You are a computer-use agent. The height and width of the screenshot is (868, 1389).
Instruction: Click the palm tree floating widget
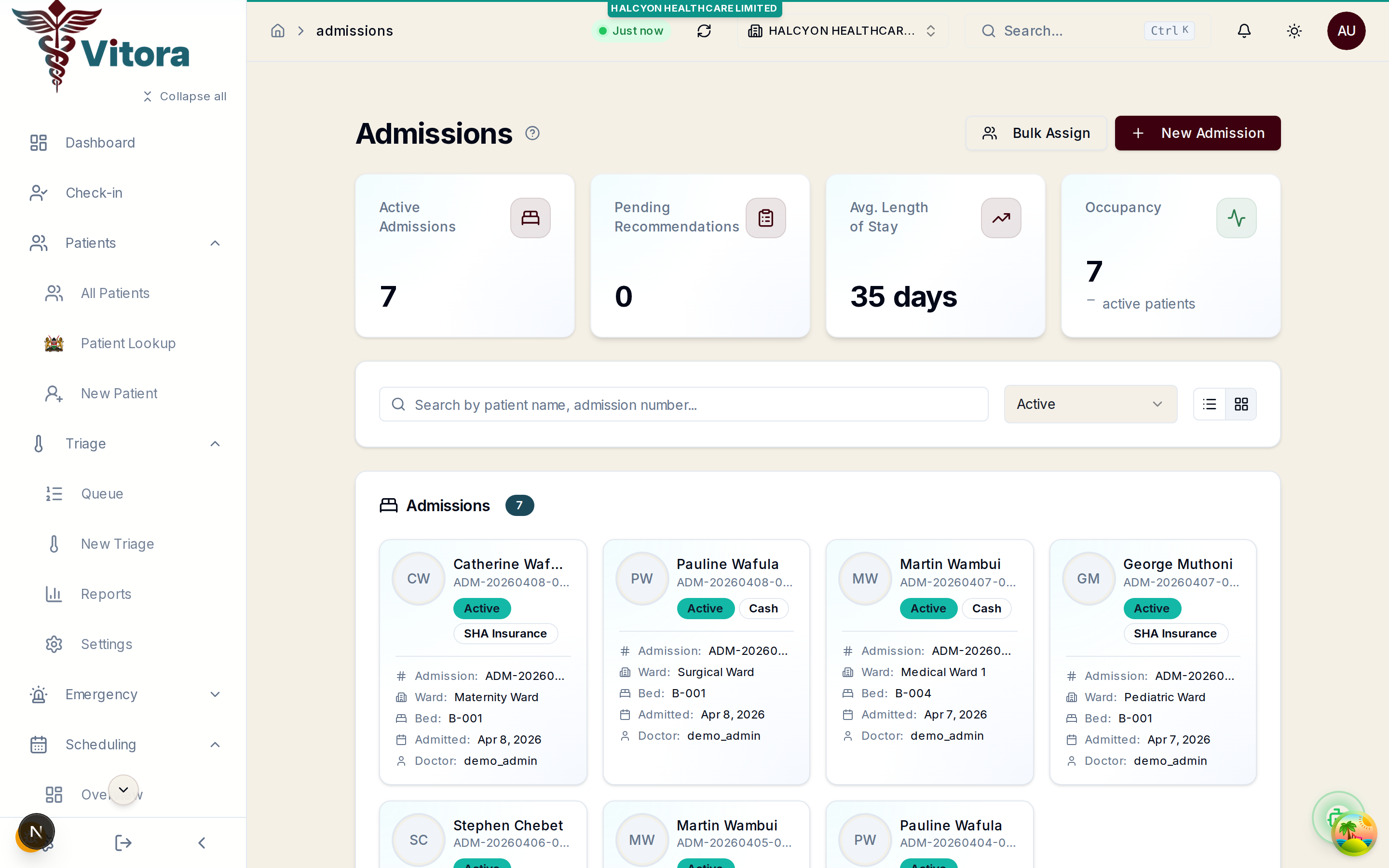1354,833
